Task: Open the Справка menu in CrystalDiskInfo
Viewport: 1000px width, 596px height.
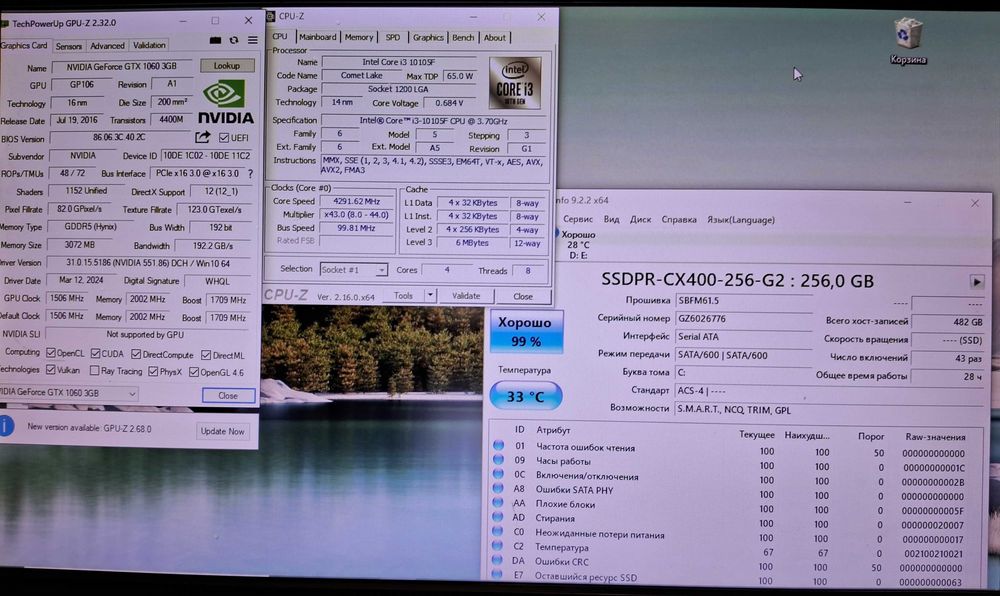Action: [679, 219]
